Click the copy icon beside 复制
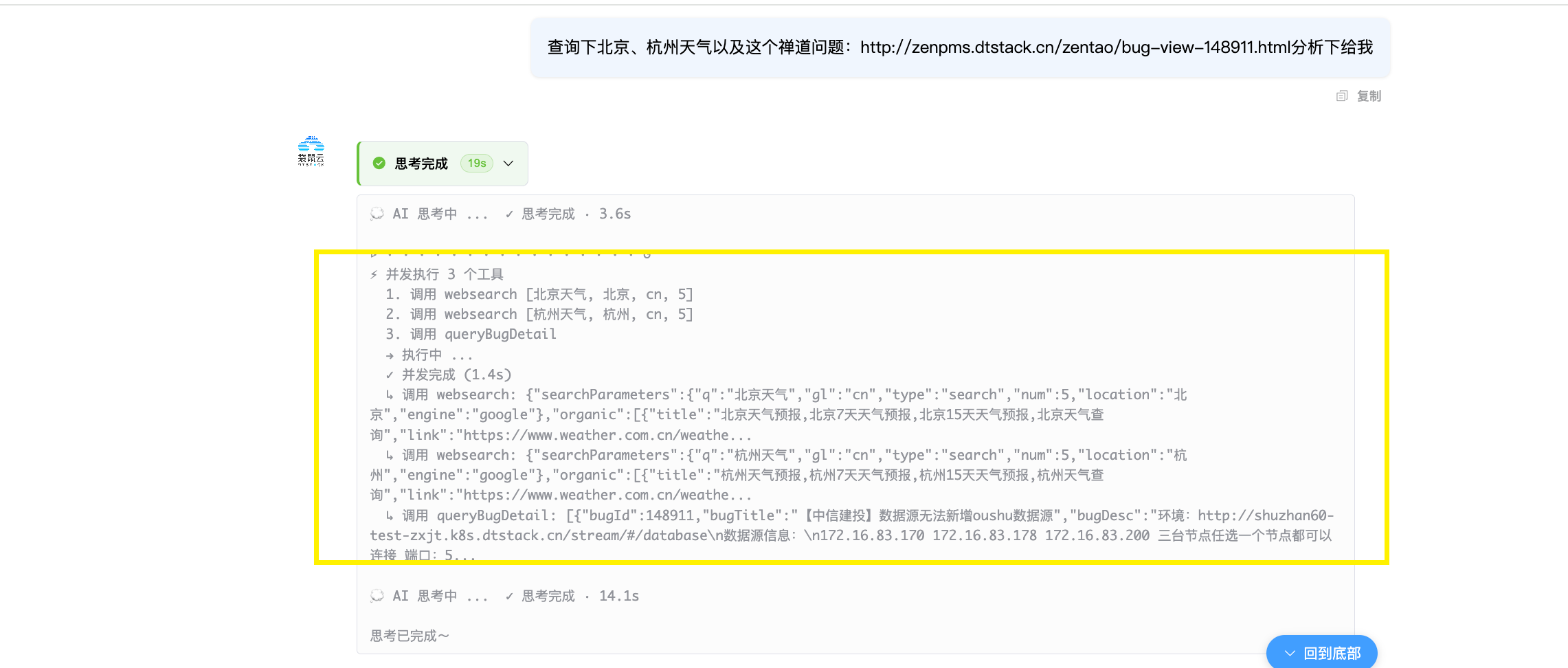The width and height of the screenshot is (1568, 668). 1341,96
